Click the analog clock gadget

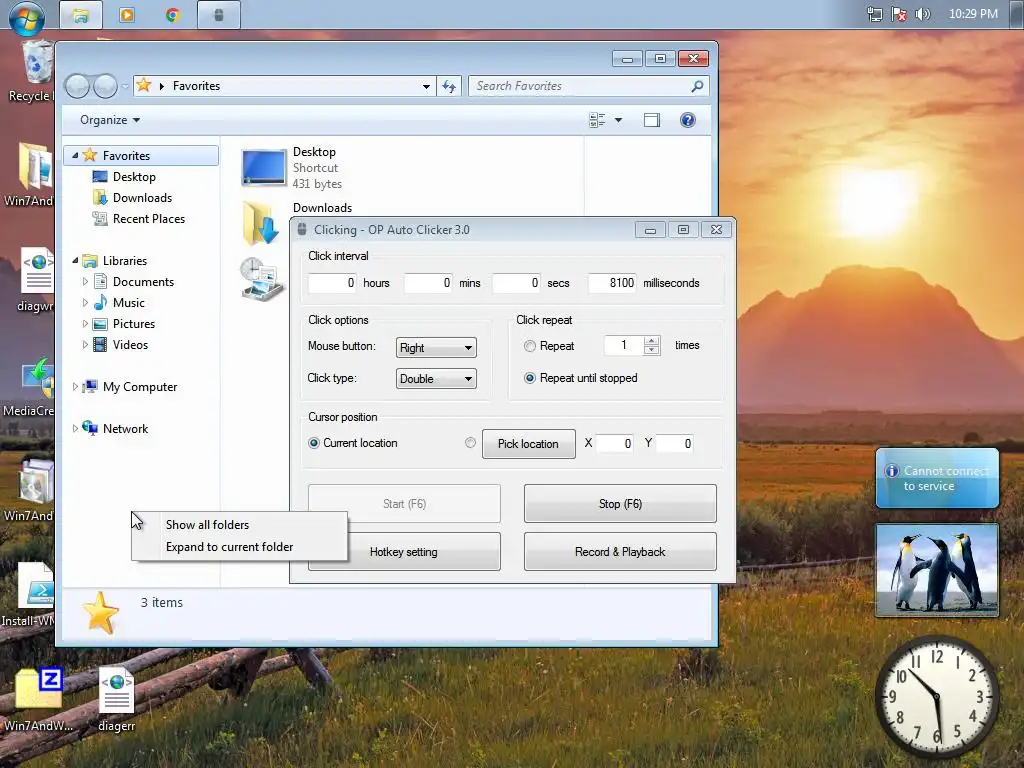(x=937, y=696)
